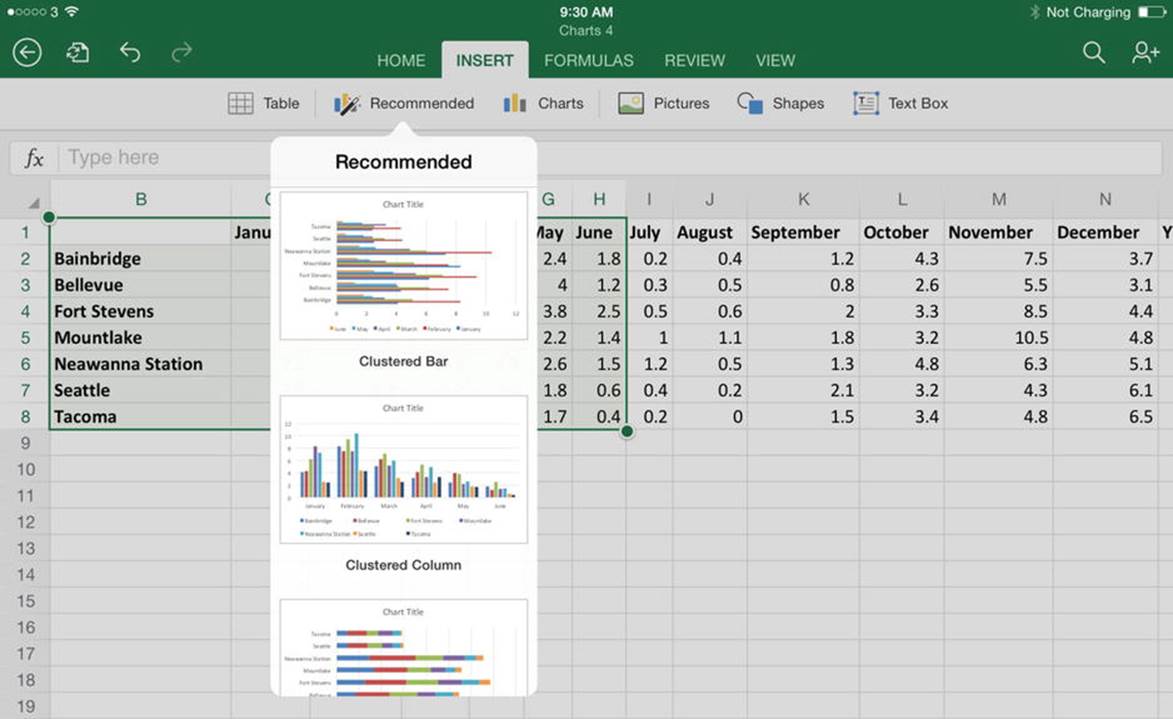Click the October header cell
The height and width of the screenshot is (719, 1173).
pos(902,232)
